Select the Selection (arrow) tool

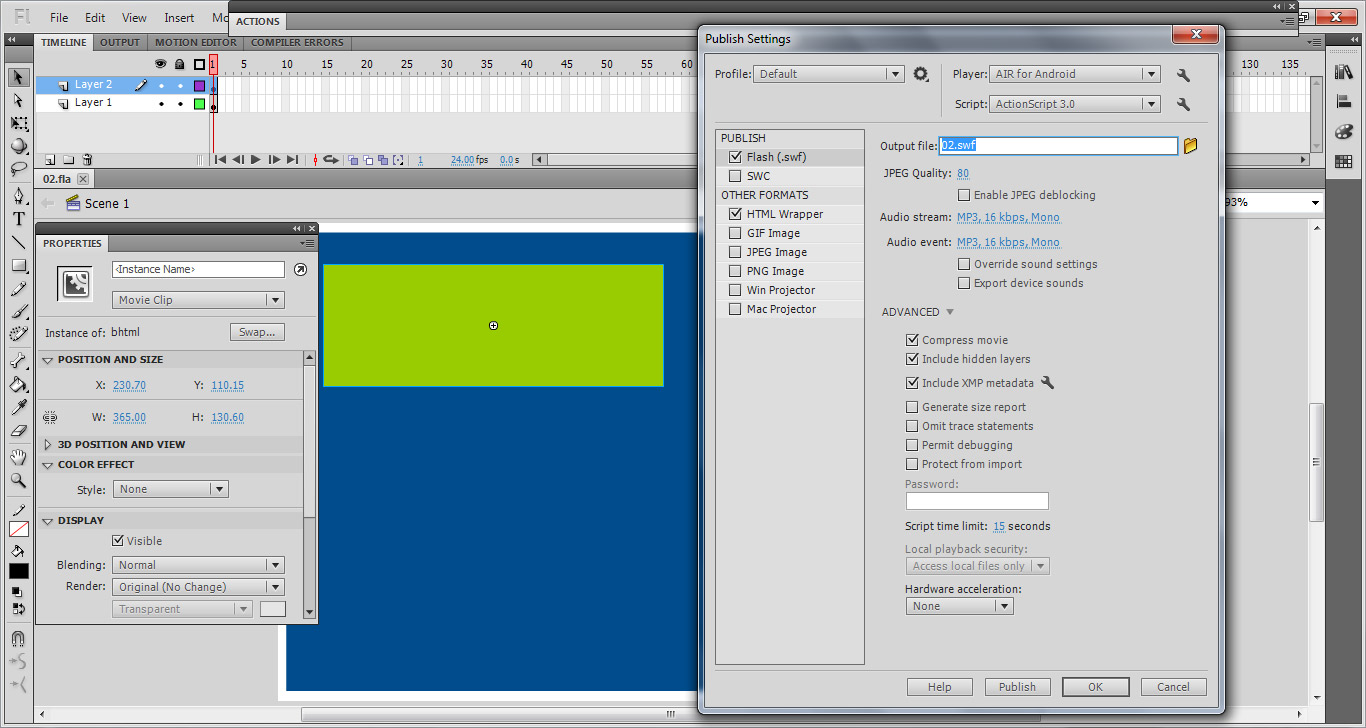(x=18, y=77)
